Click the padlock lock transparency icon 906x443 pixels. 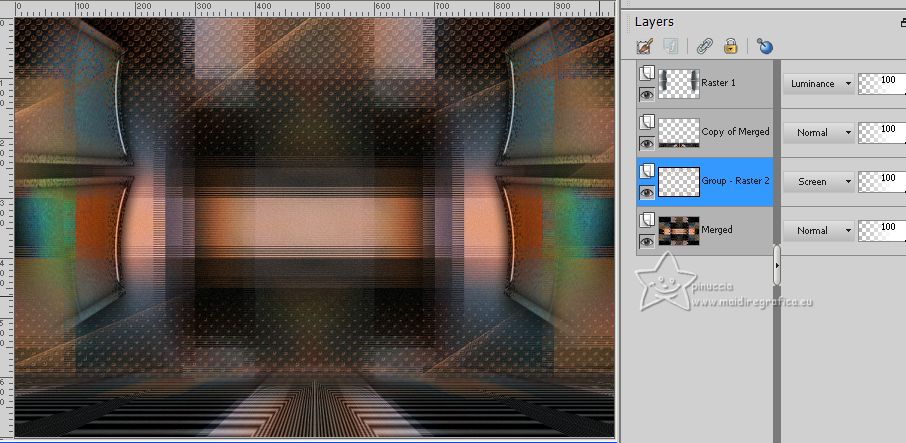click(x=731, y=46)
